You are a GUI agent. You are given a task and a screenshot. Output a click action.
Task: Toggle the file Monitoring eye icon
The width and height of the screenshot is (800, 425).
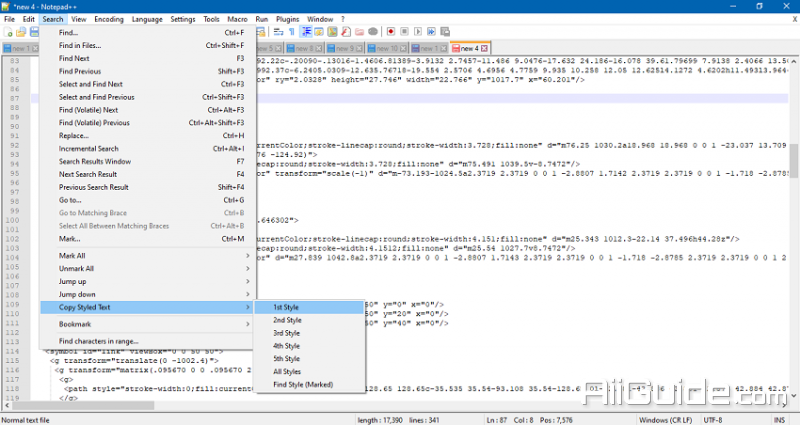pos(373,32)
